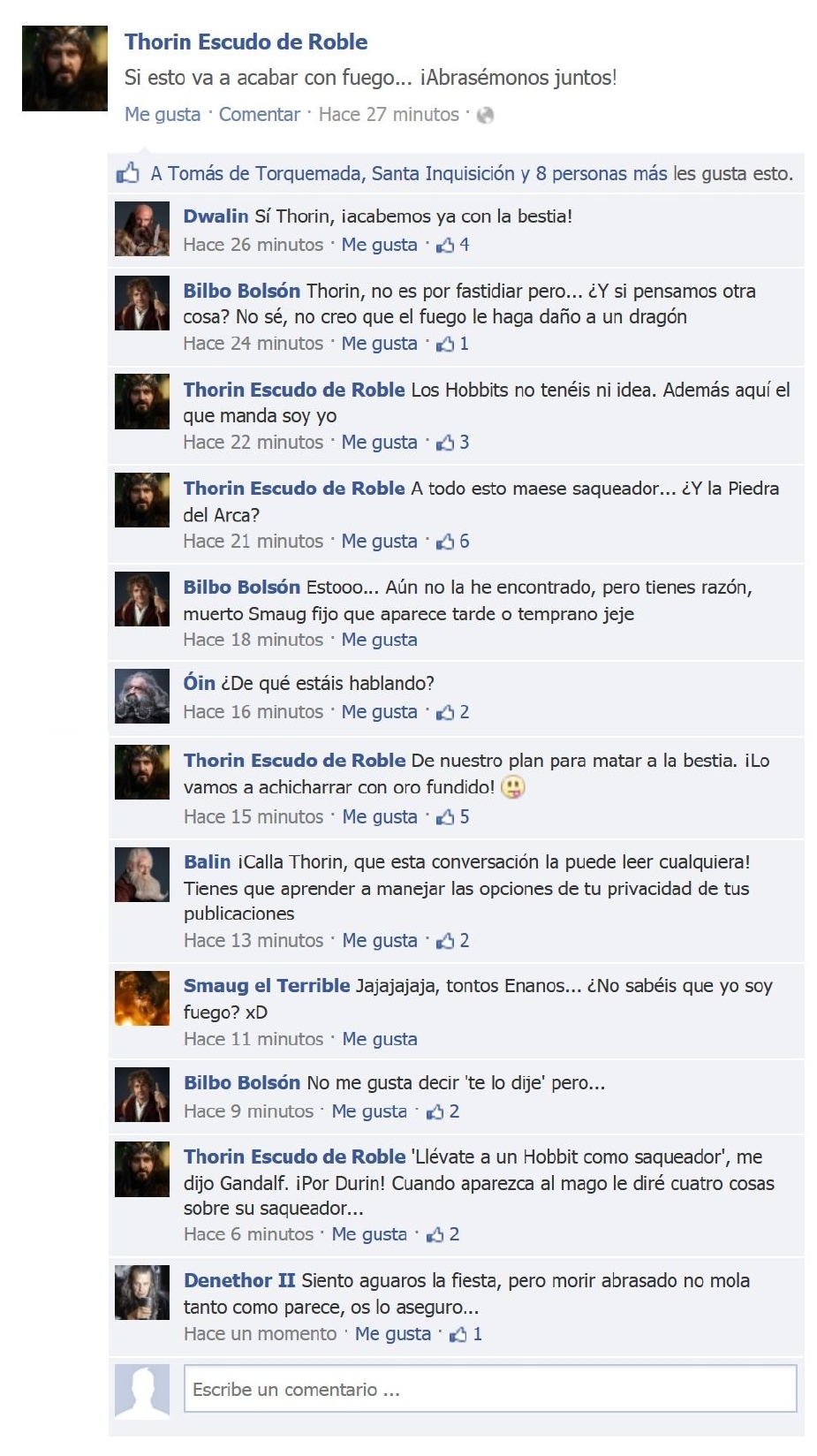
Task: Open the likes on Balin's privacy comment
Action: tap(453, 941)
